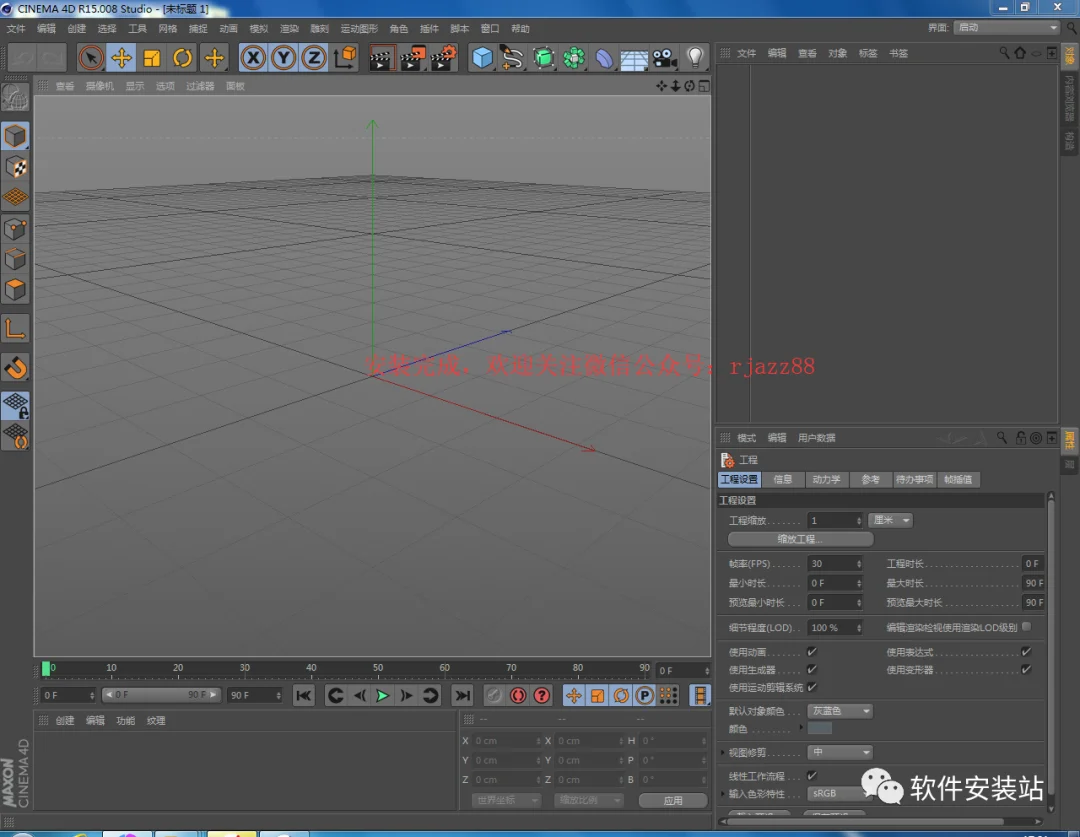The height and width of the screenshot is (837, 1080).
Task: Click the 应用 button in the coordinates panel
Action: click(x=673, y=800)
